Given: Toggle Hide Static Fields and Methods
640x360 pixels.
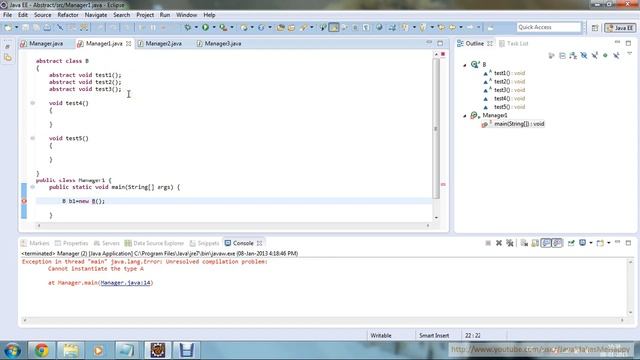Looking at the screenshot, I should click(595, 55).
